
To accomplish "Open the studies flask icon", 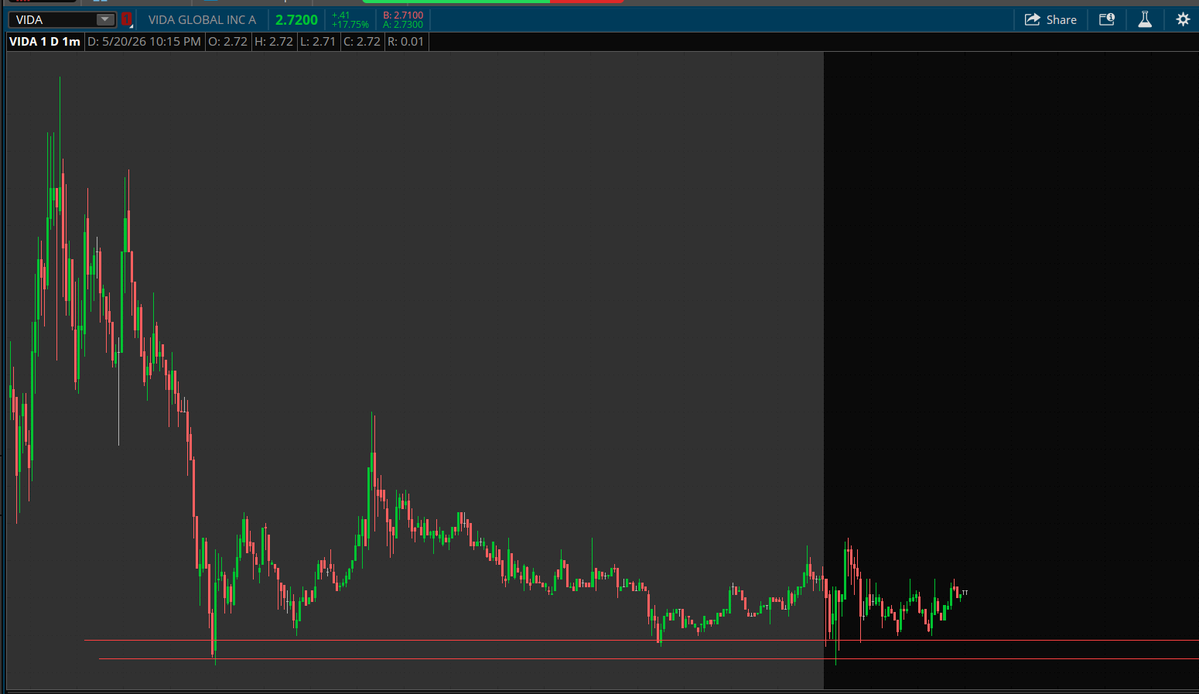I will [x=1145, y=20].
